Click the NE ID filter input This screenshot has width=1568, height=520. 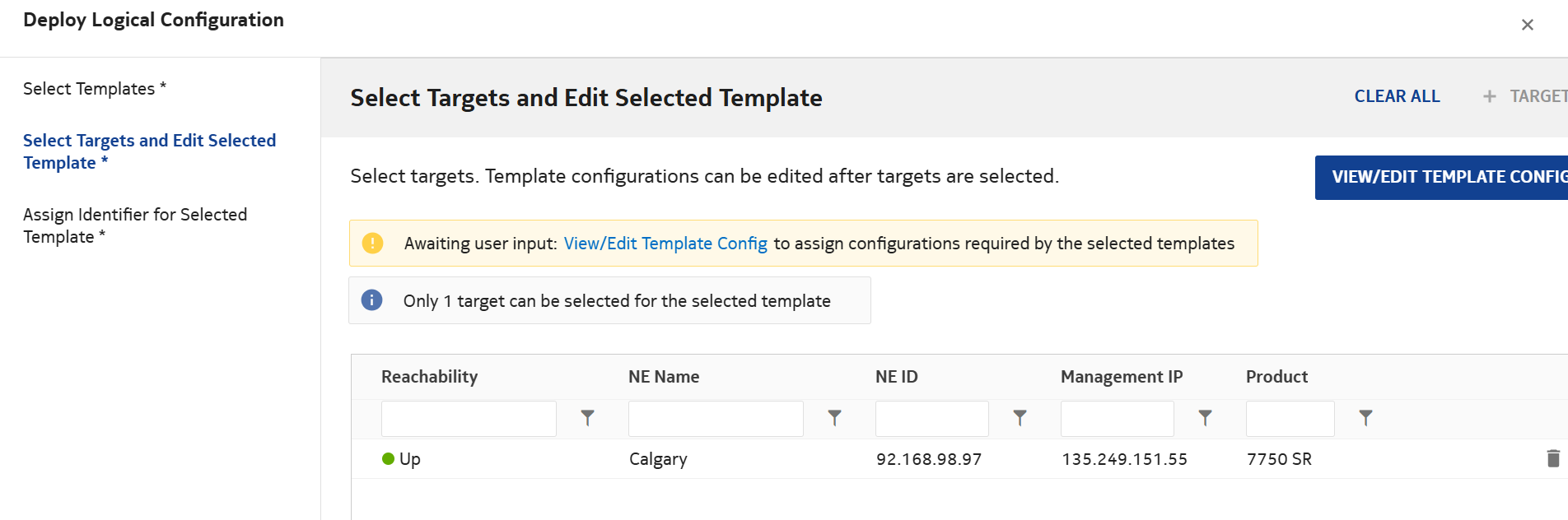[931, 419]
